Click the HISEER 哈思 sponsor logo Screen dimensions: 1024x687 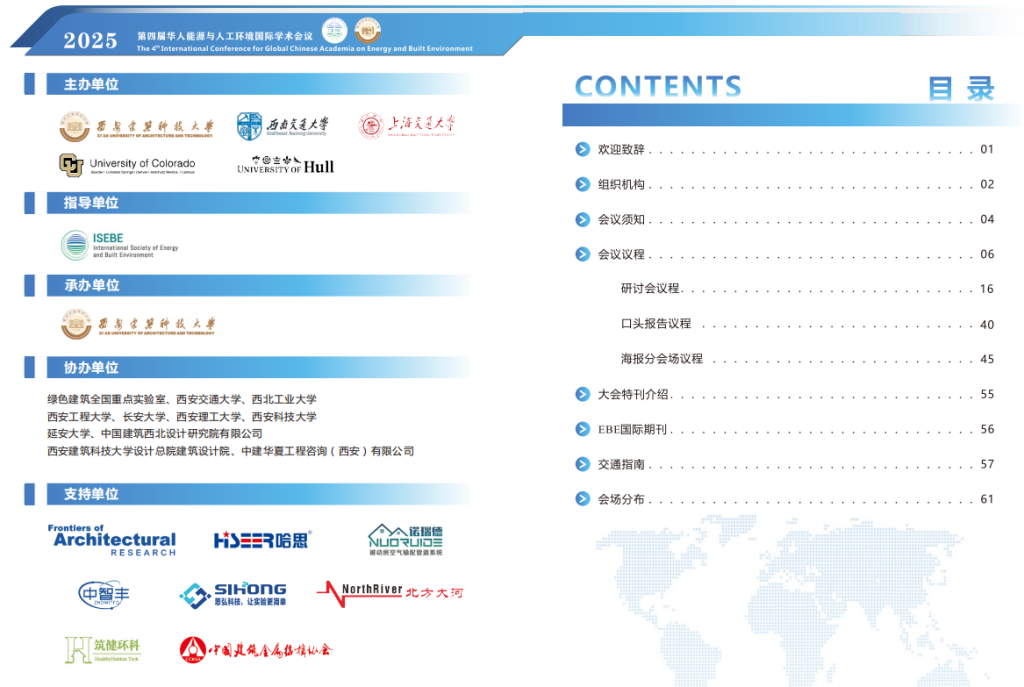coord(262,540)
